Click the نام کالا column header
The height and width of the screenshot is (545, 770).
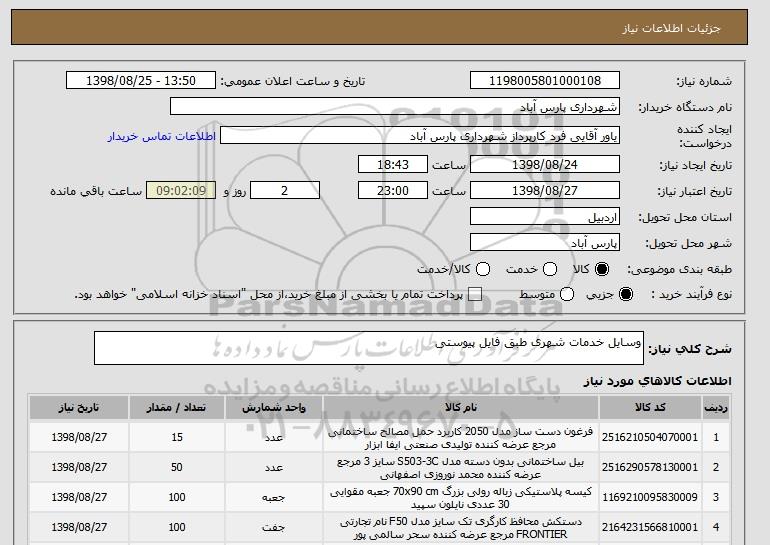pyautogui.click(x=461, y=408)
